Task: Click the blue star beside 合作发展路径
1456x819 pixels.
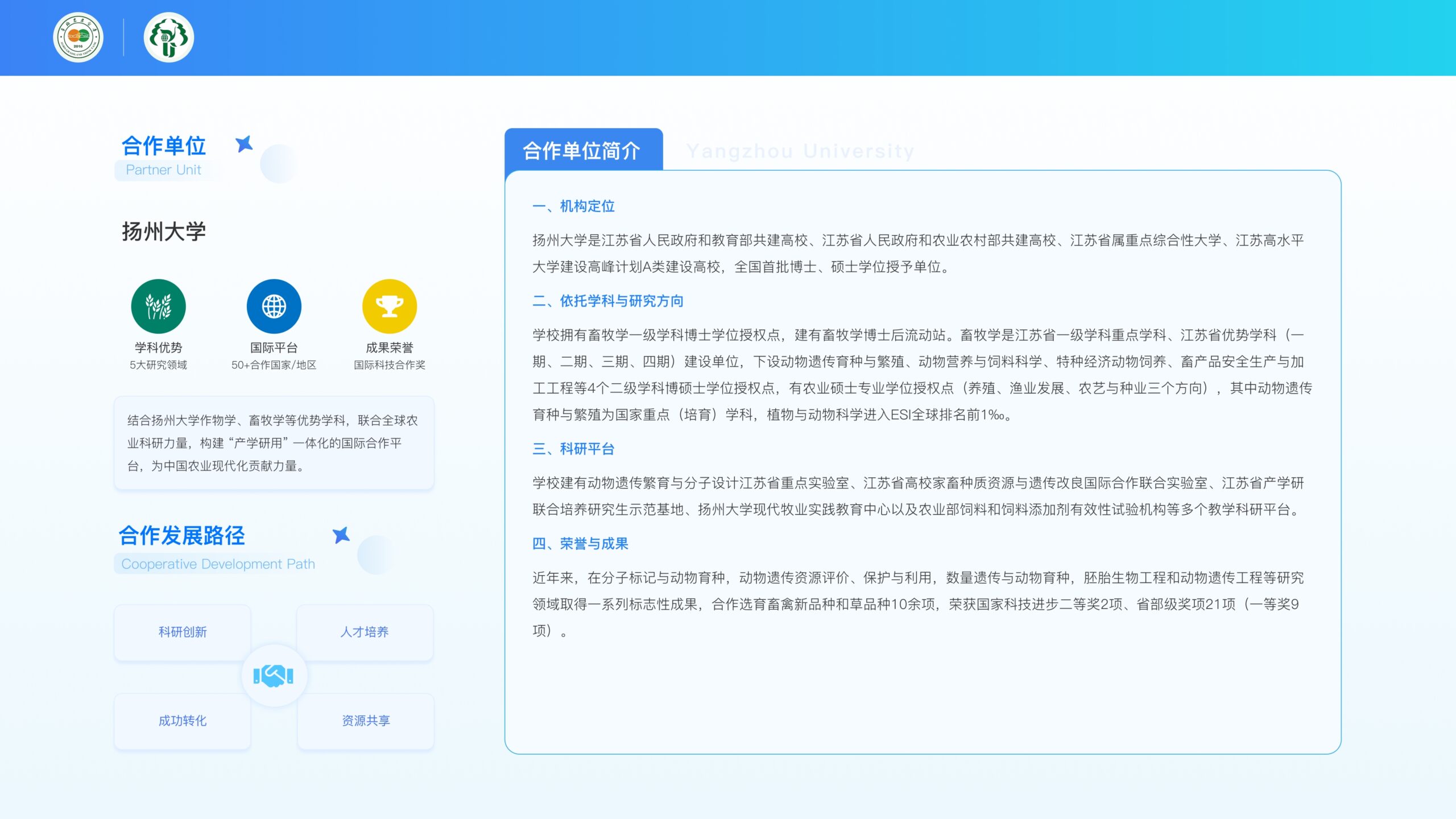Action: pos(341,535)
